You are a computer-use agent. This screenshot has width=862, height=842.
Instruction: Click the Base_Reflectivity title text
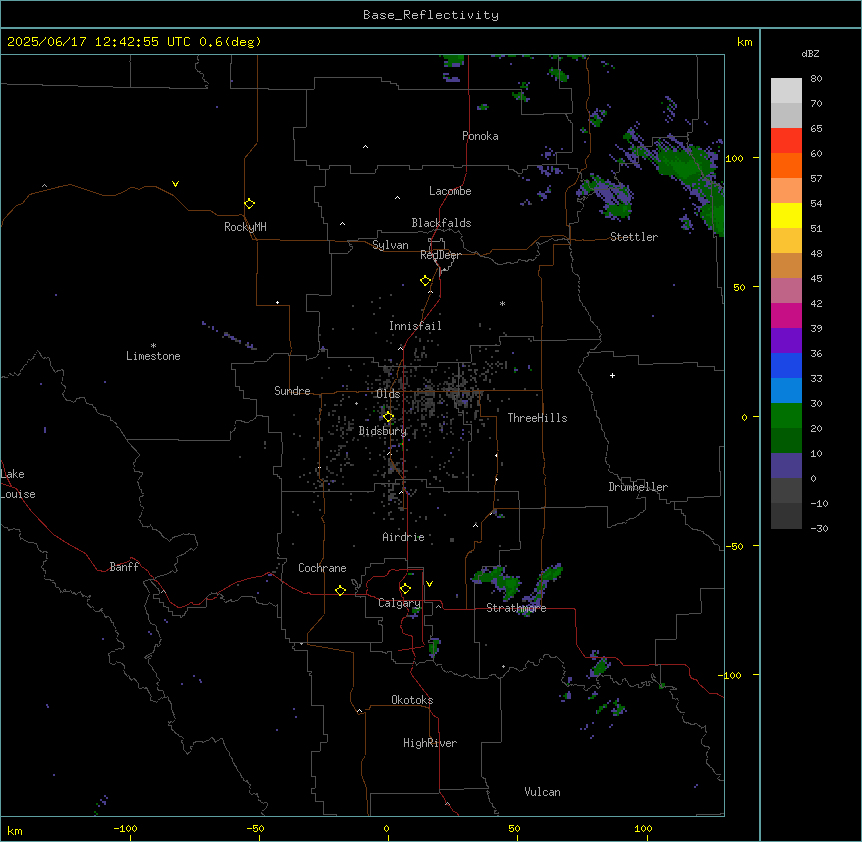click(x=431, y=15)
